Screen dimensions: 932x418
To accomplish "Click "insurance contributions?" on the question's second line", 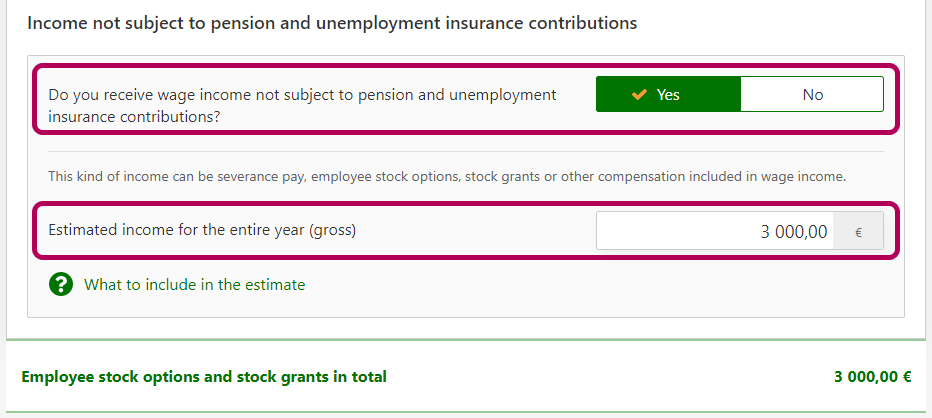I will pyautogui.click(x=135, y=116).
